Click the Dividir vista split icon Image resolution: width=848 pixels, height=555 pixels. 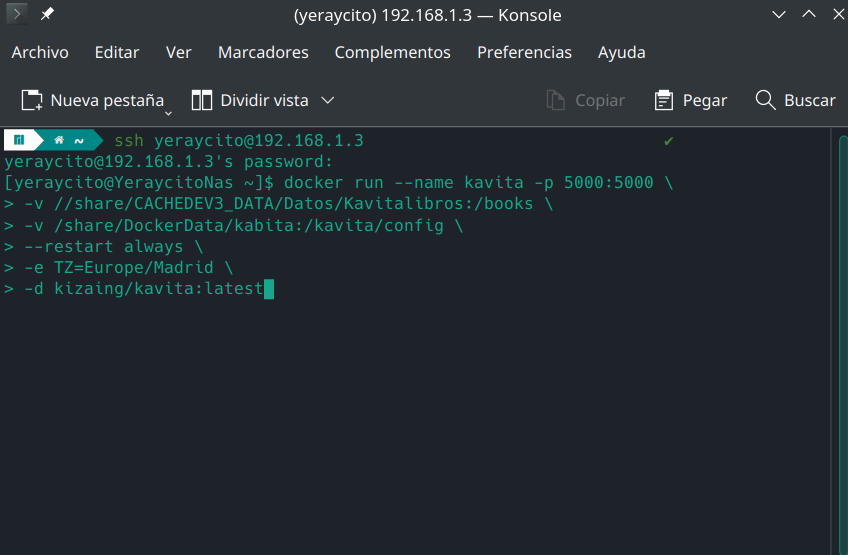[202, 100]
